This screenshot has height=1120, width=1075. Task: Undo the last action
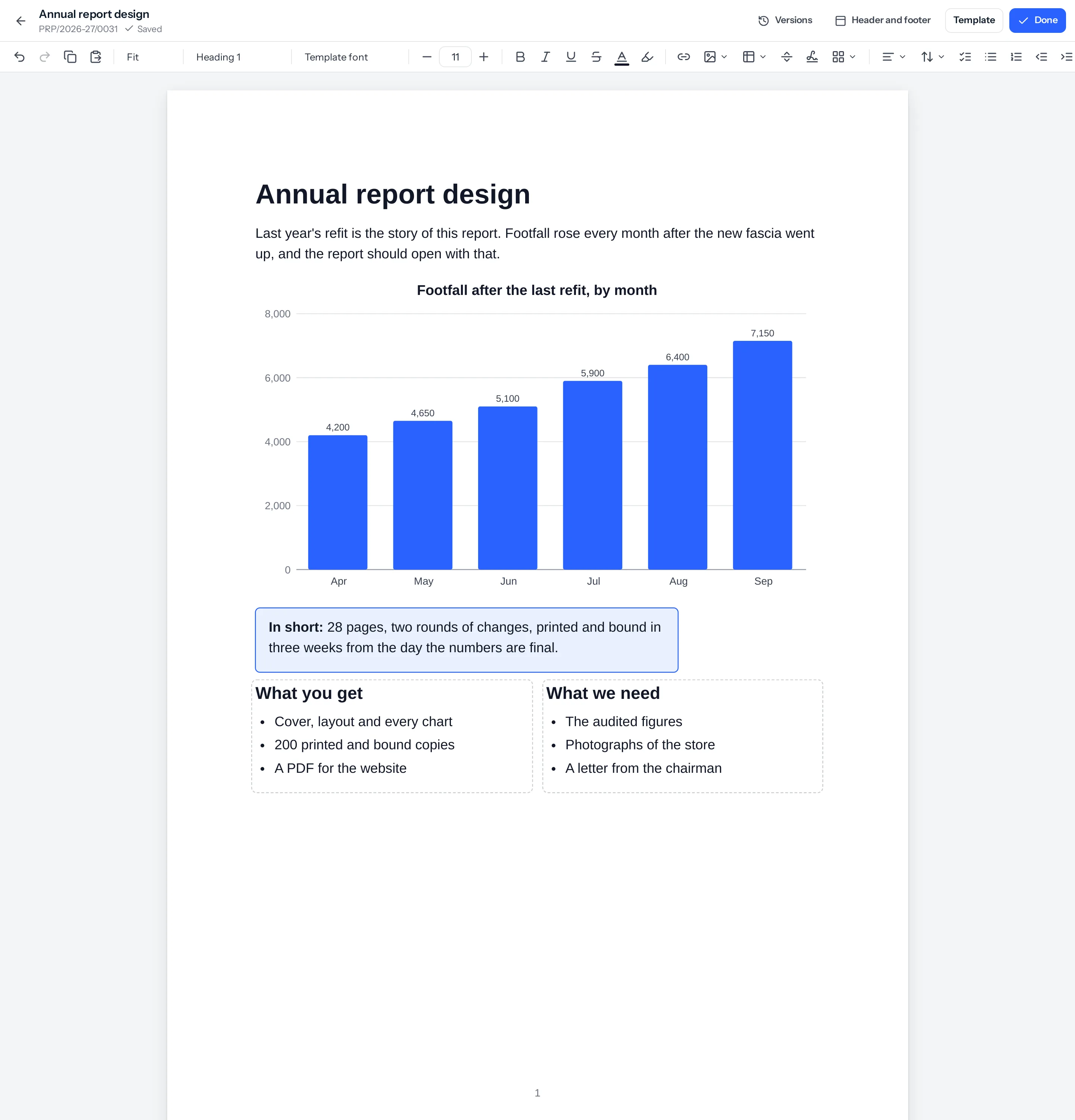[19, 57]
